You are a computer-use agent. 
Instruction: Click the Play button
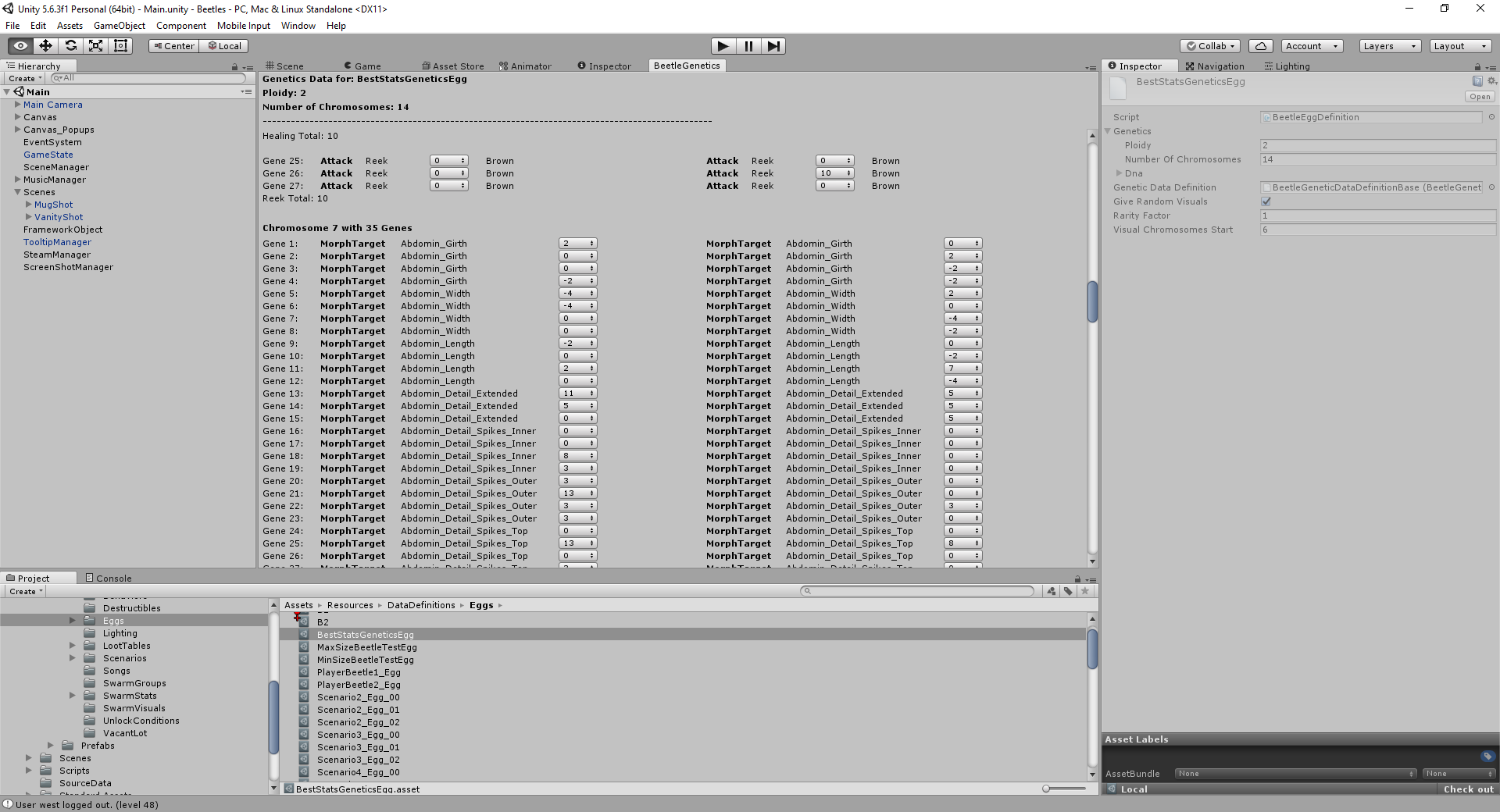(x=723, y=46)
